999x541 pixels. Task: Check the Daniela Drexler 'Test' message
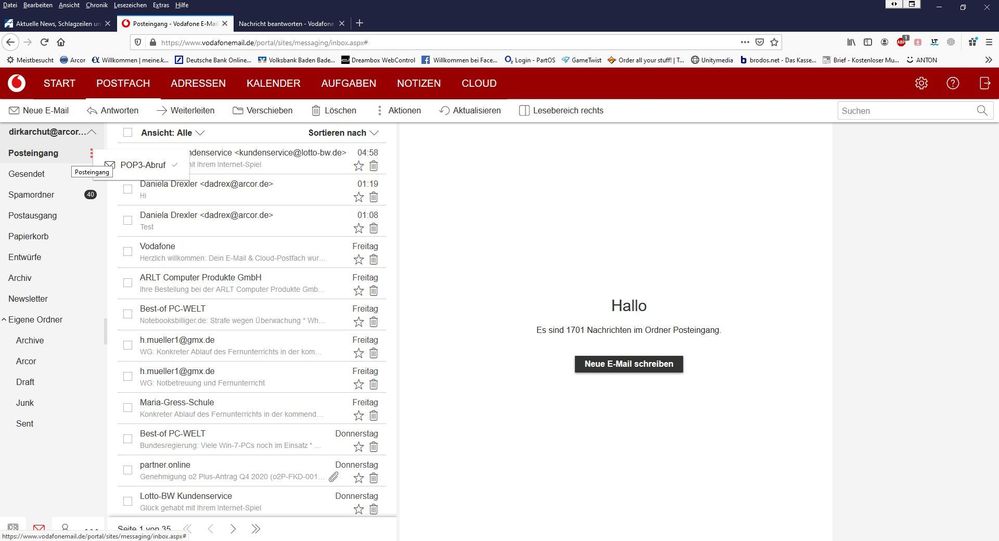(127, 220)
